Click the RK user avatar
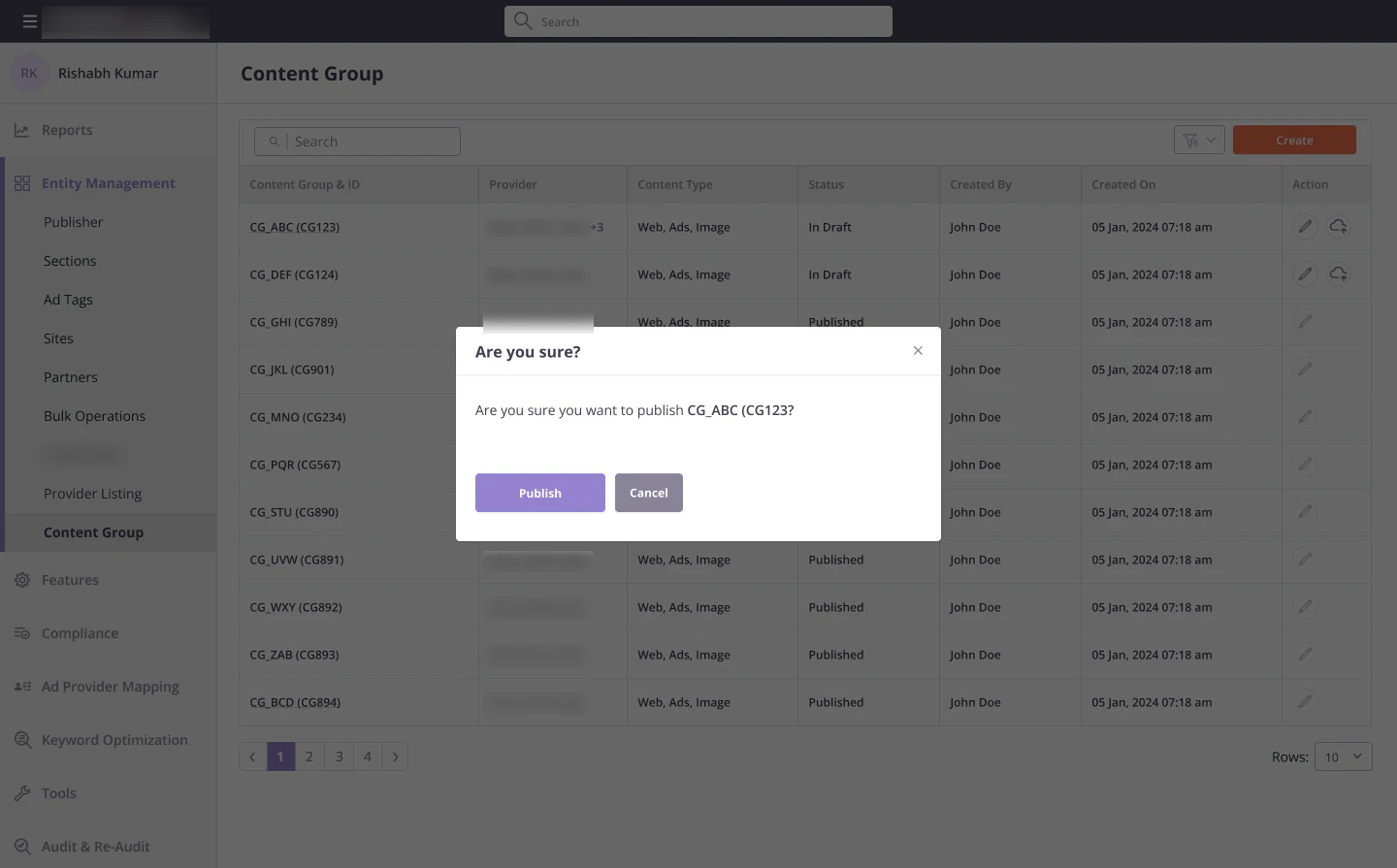 [x=29, y=74]
